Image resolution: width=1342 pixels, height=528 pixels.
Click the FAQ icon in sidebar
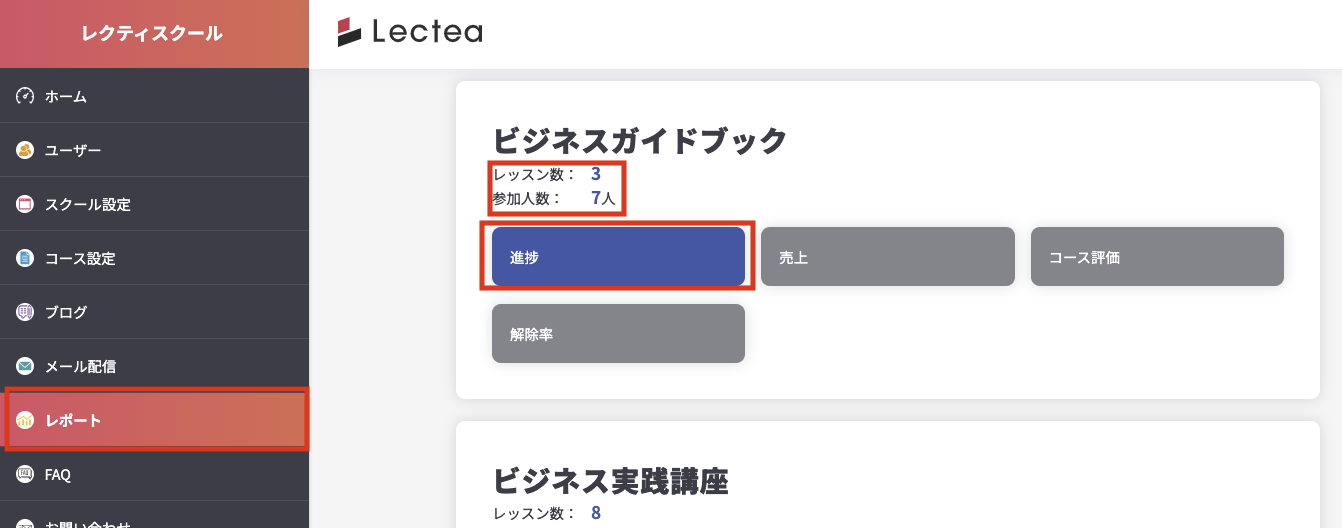click(25, 474)
